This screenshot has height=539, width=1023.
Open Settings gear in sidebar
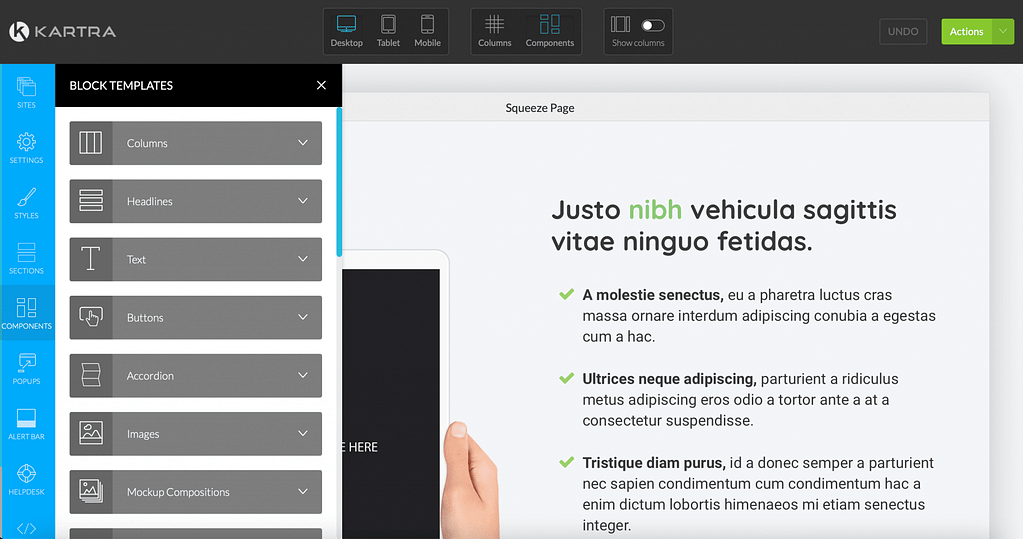[27, 146]
